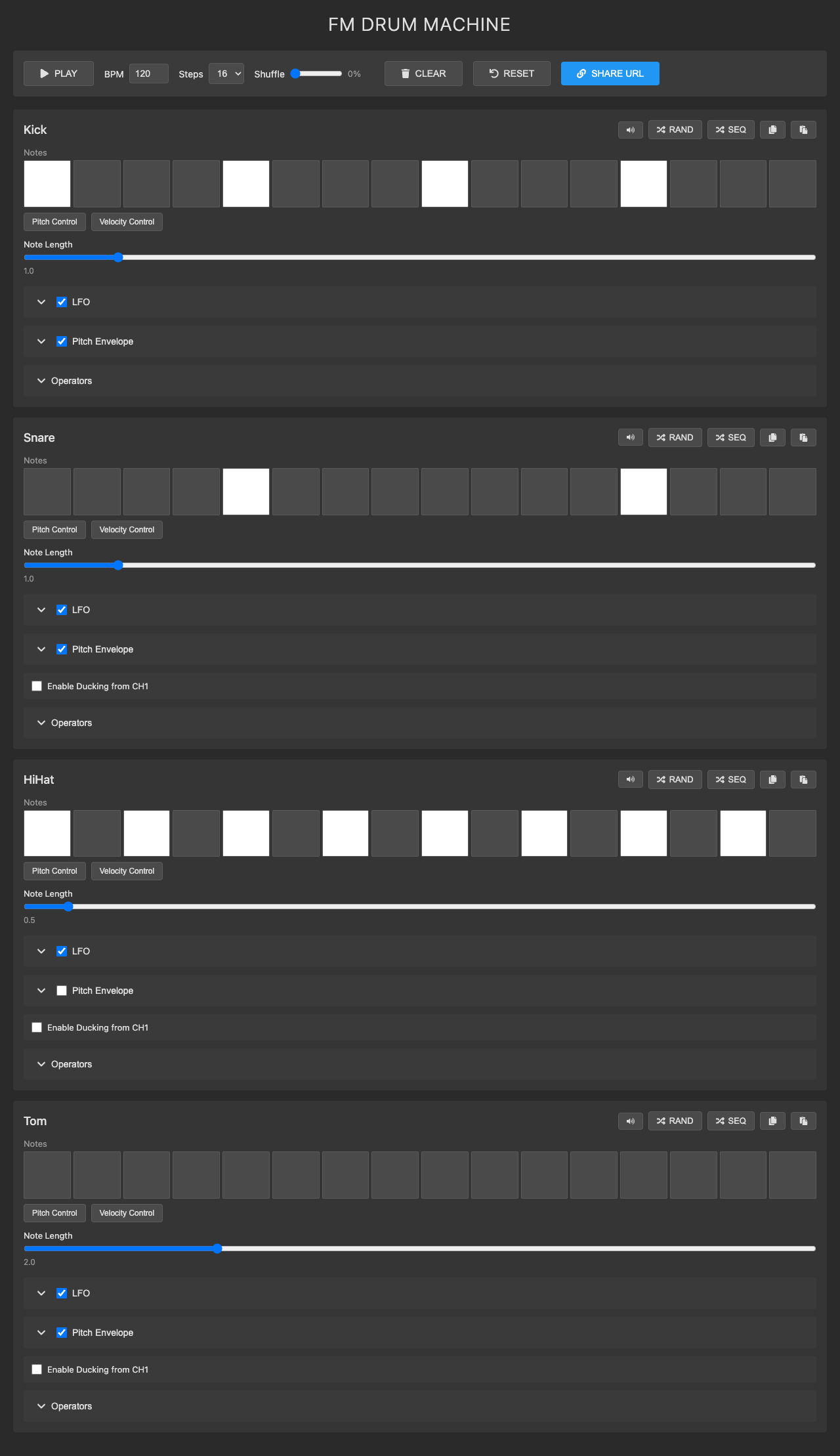
Task: Open the Steps dropdown
Action: (x=226, y=74)
